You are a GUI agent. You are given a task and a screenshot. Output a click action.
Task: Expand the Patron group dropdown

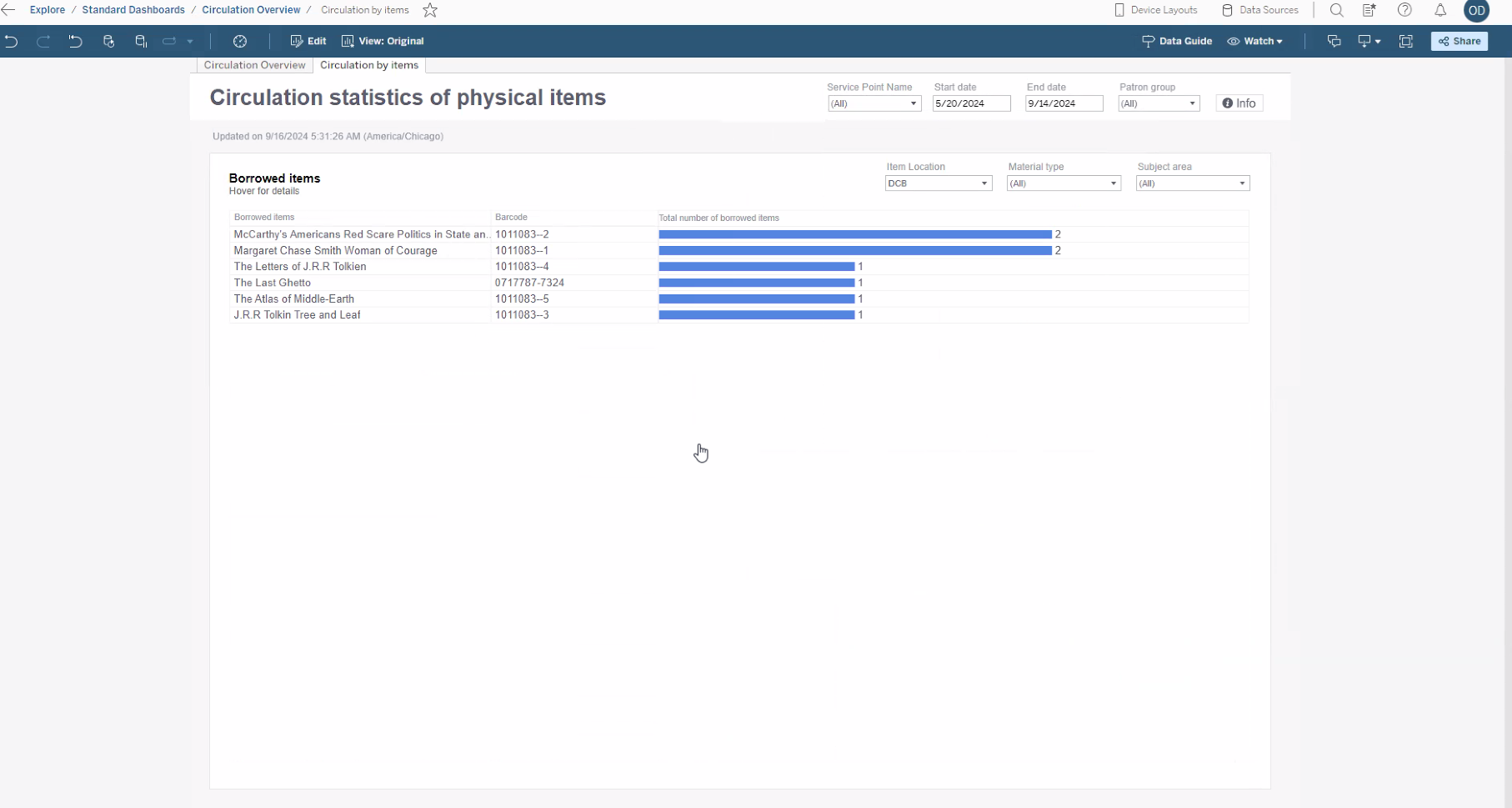[x=1159, y=103]
